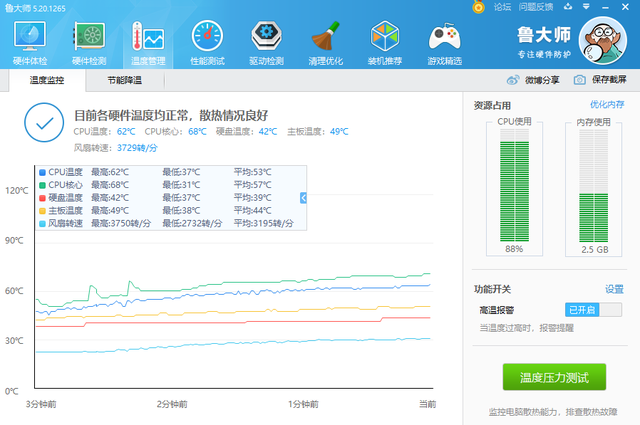
Task: Click 保存截屏 save screenshot
Action: pos(609,80)
